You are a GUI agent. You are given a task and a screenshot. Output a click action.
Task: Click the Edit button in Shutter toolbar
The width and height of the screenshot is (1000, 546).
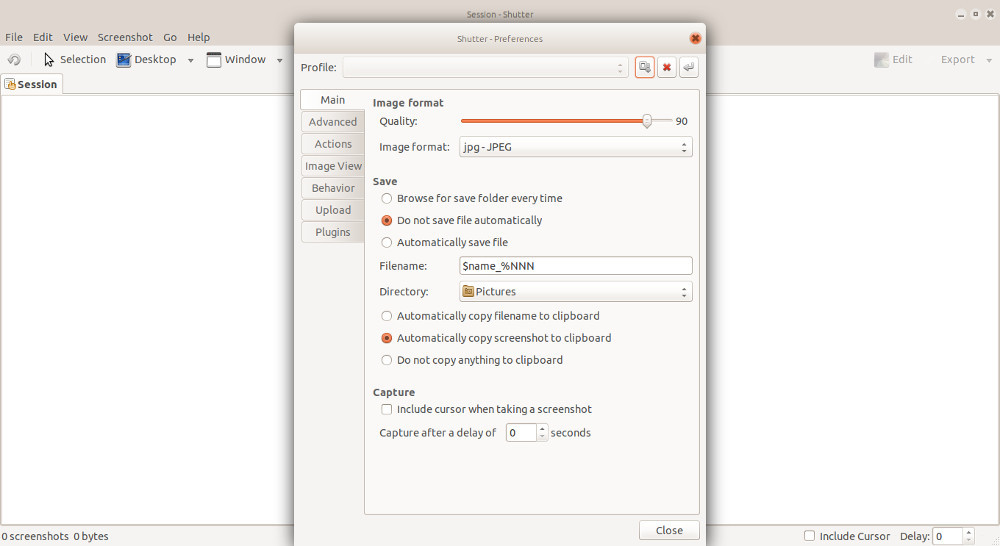click(x=893, y=59)
